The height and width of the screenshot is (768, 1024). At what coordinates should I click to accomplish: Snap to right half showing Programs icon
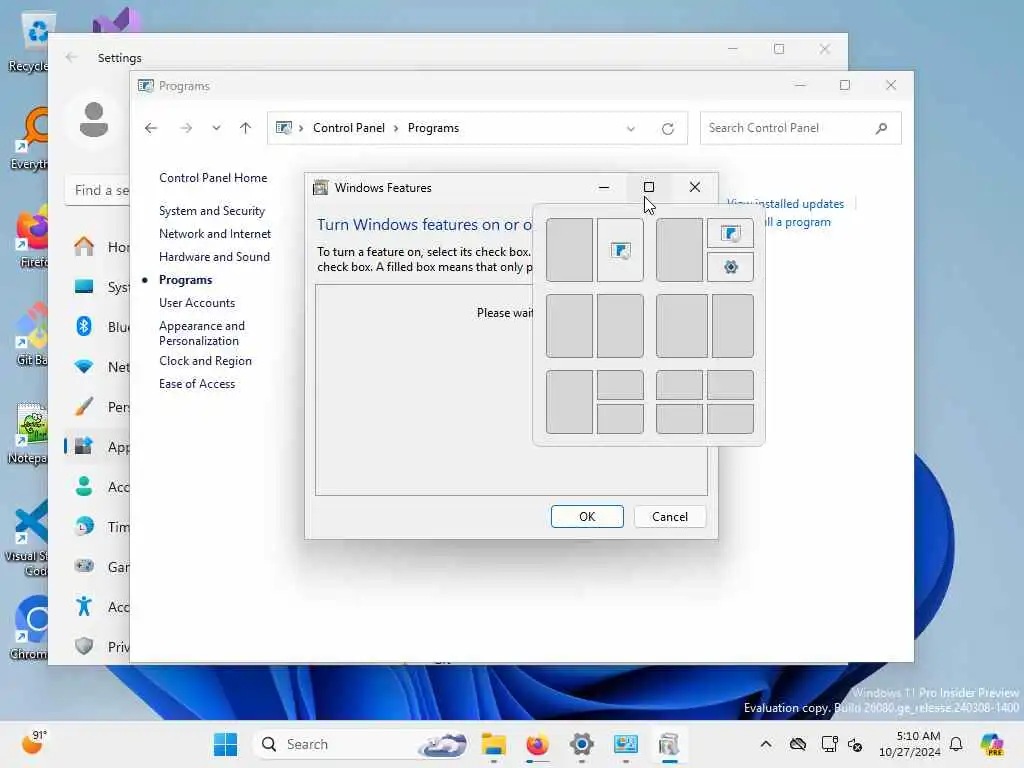click(x=620, y=250)
